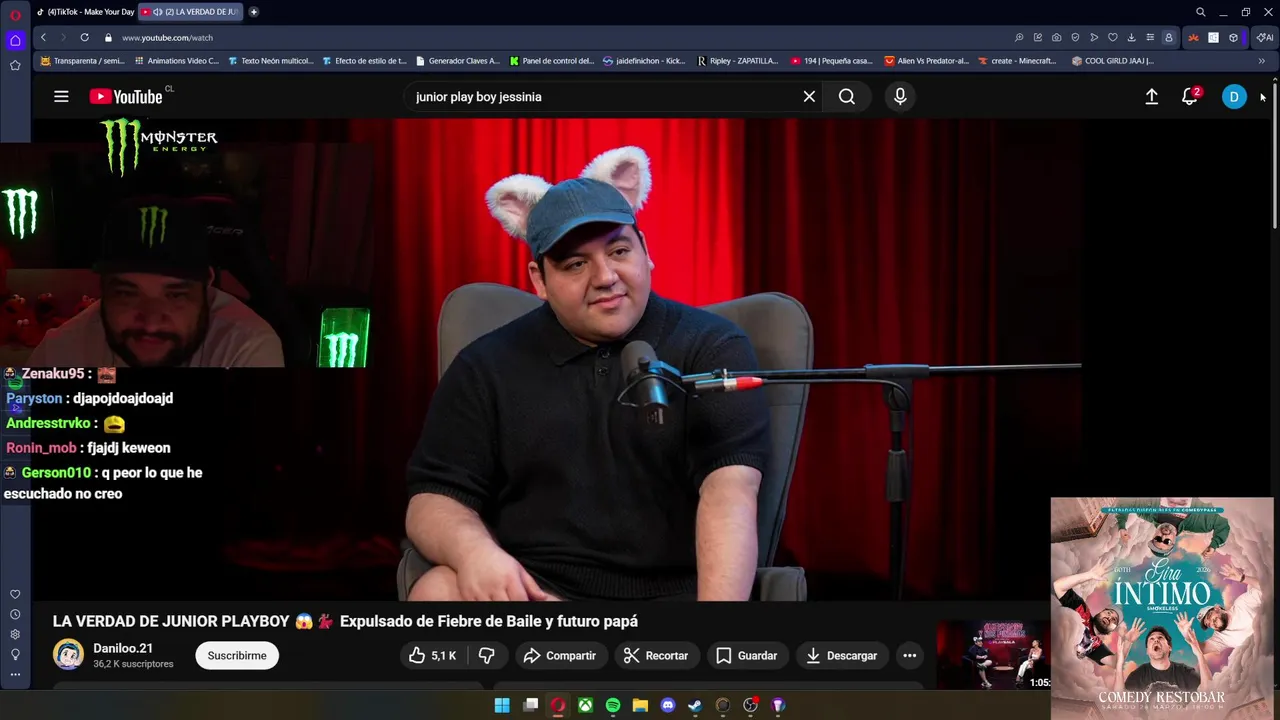Open the YouTube guide hamburger menu
Viewport: 1280px width, 720px height.
pyautogui.click(x=61, y=97)
